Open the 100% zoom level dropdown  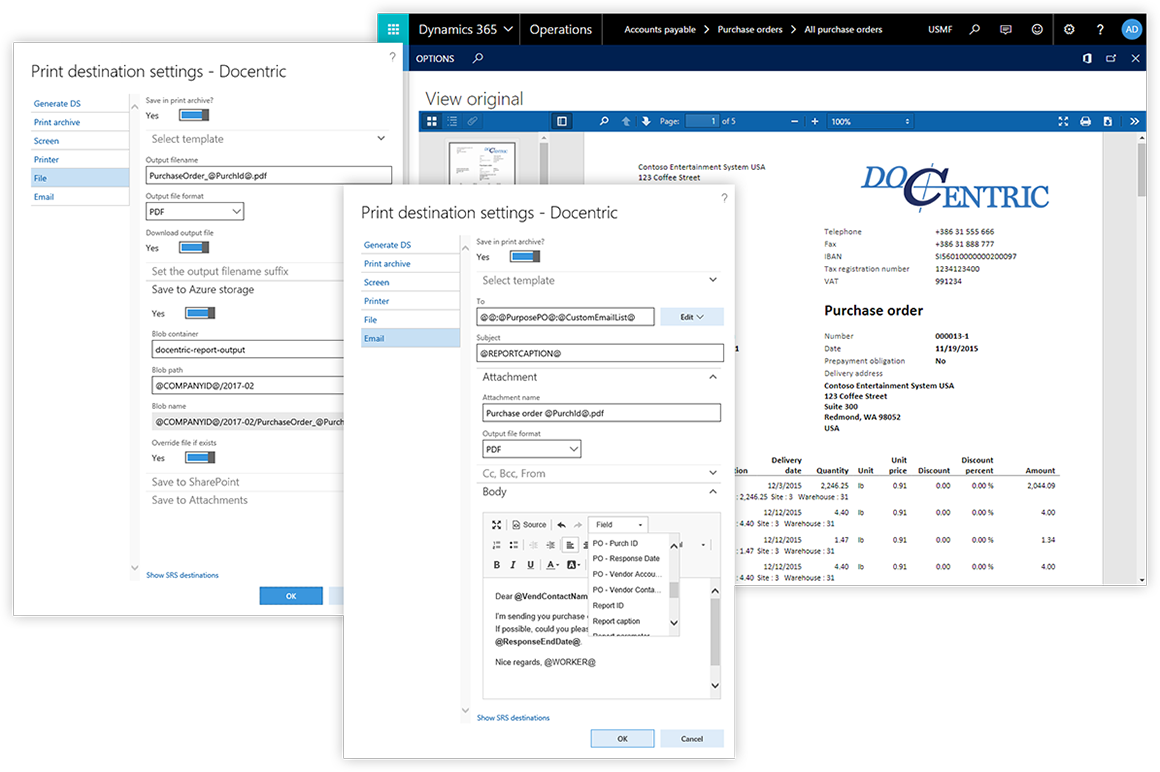pos(870,121)
